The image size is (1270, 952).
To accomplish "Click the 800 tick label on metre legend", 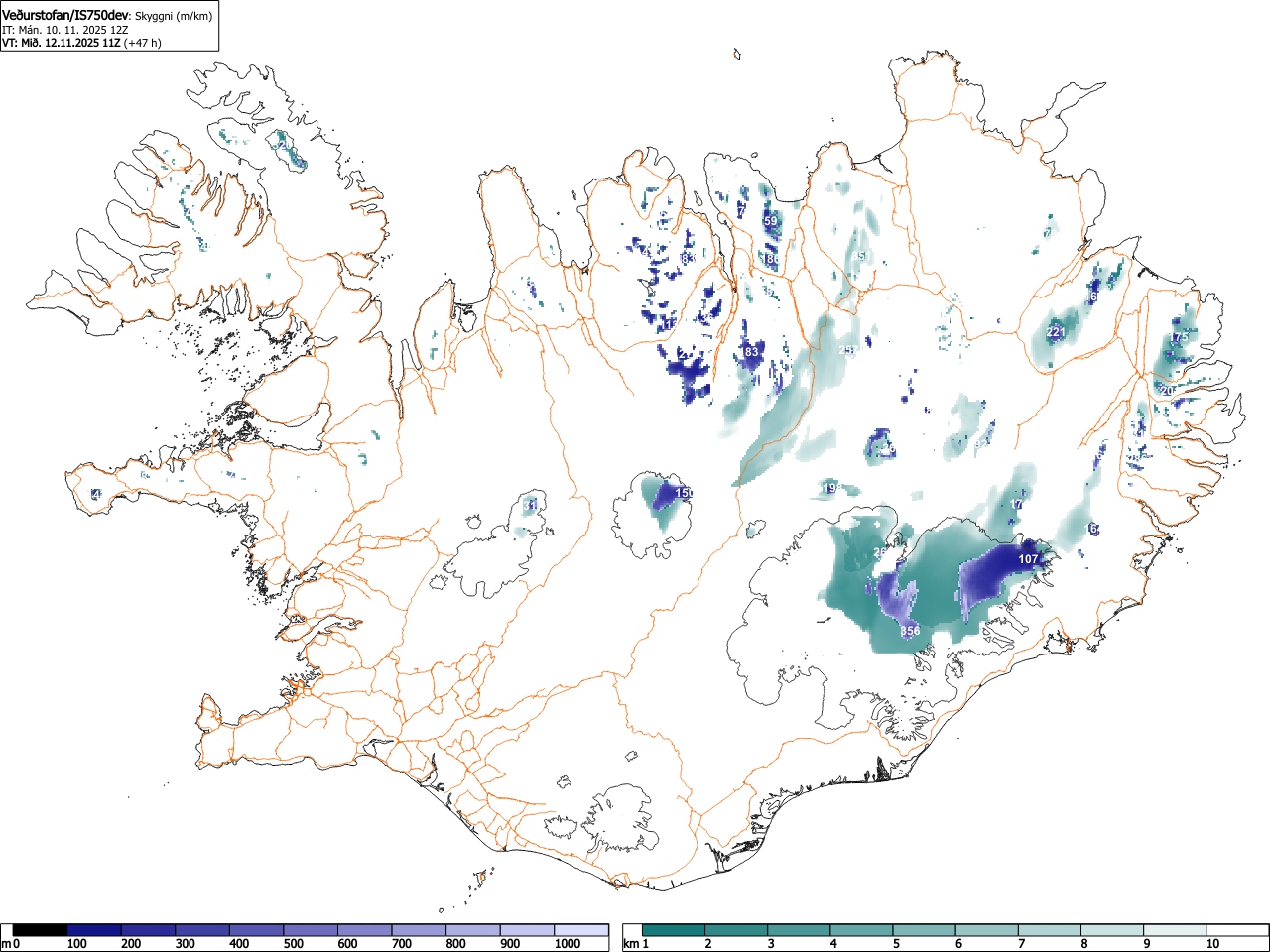I will pyautogui.click(x=455, y=944).
